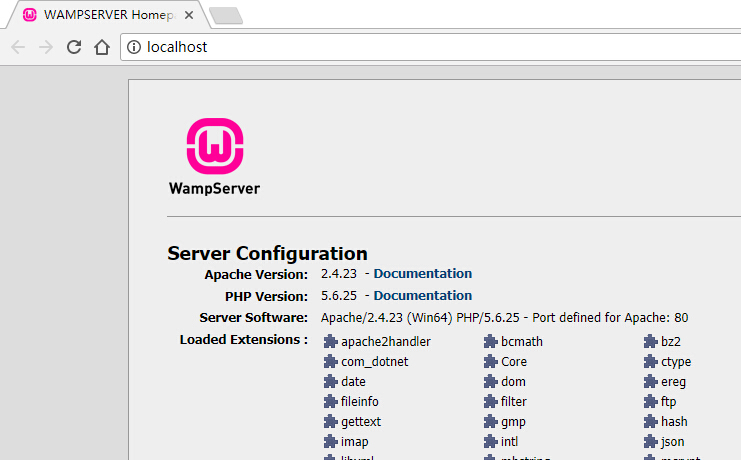
Task: Click the ctype extension puzzle icon
Action: pyautogui.click(x=650, y=362)
